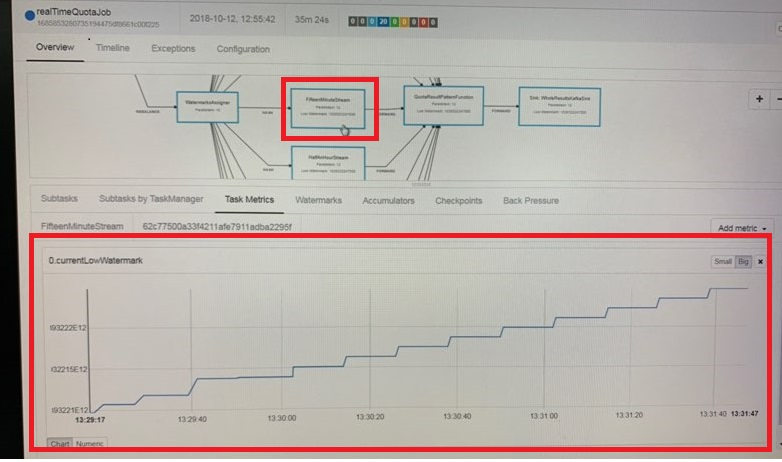The width and height of the screenshot is (782, 462).
Task: Open the Back Pressure subtab
Action: point(530,200)
